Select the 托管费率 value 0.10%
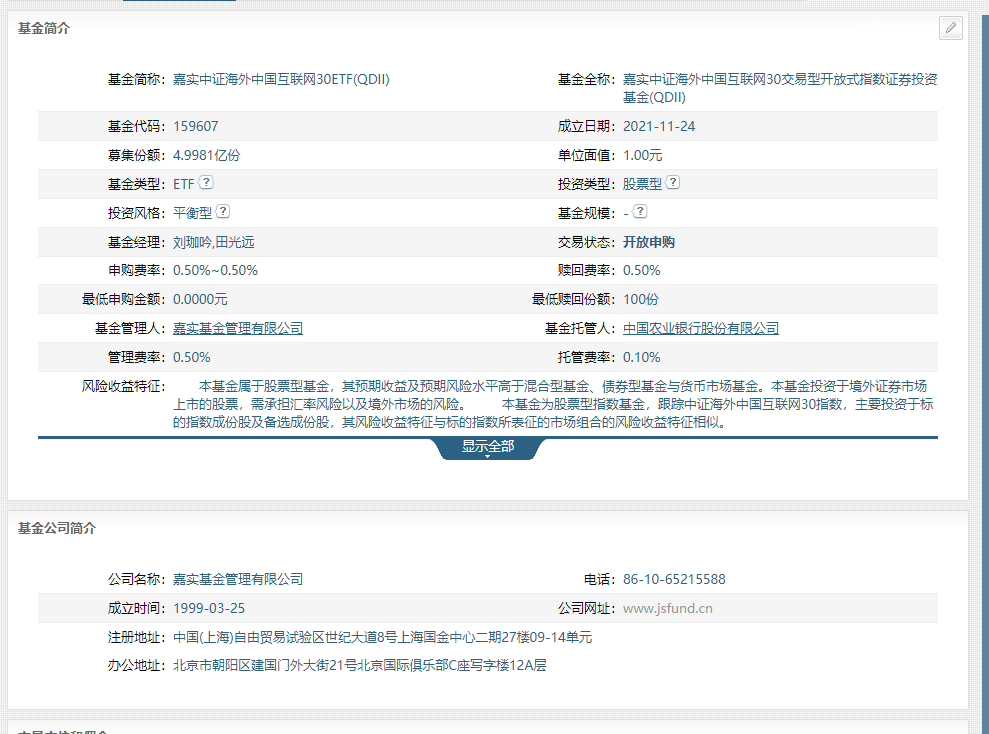Screen dimensions: 989x734 click(641, 358)
